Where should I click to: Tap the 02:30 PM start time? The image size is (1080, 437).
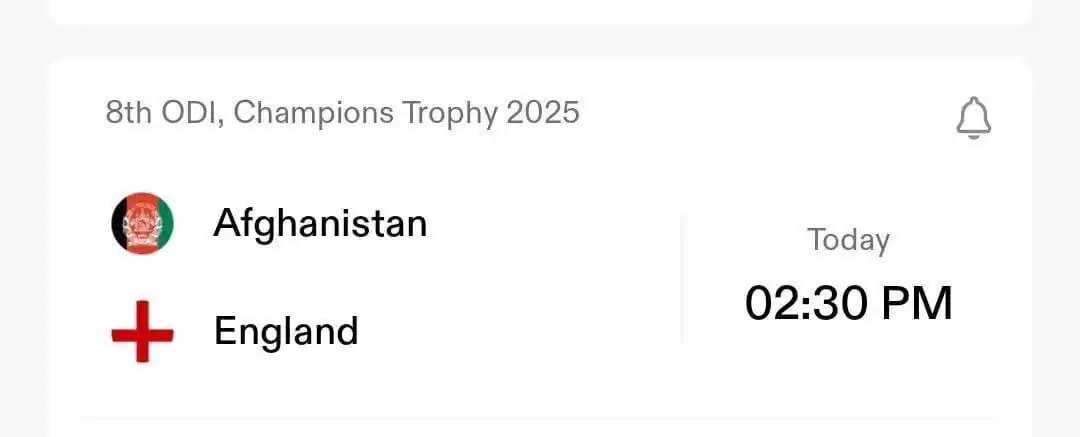click(x=849, y=303)
